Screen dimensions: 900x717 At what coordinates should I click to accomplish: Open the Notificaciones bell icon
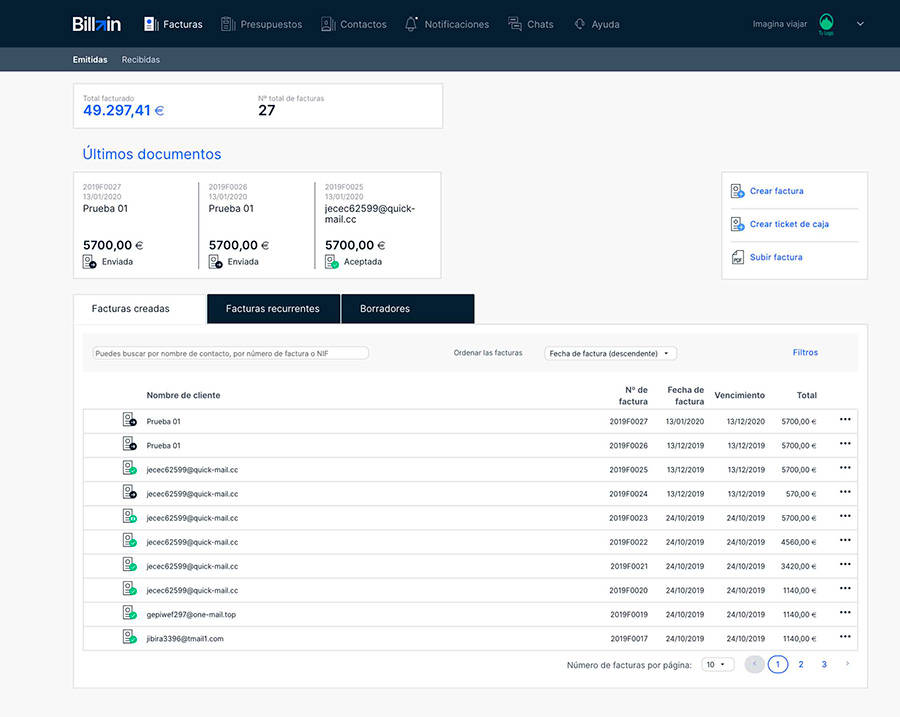click(411, 23)
